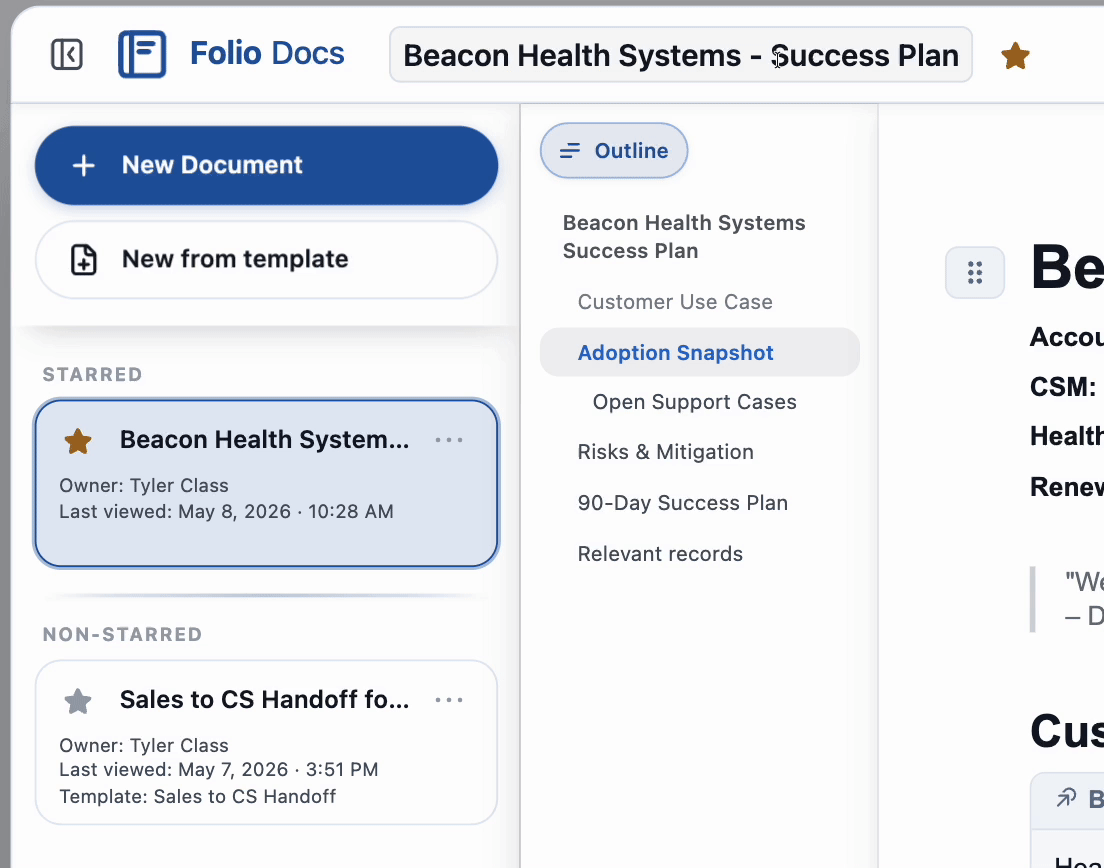Click 'Template: Sales to CS Handoff' text
Viewport: 1104px width, 868px height.
point(197,796)
